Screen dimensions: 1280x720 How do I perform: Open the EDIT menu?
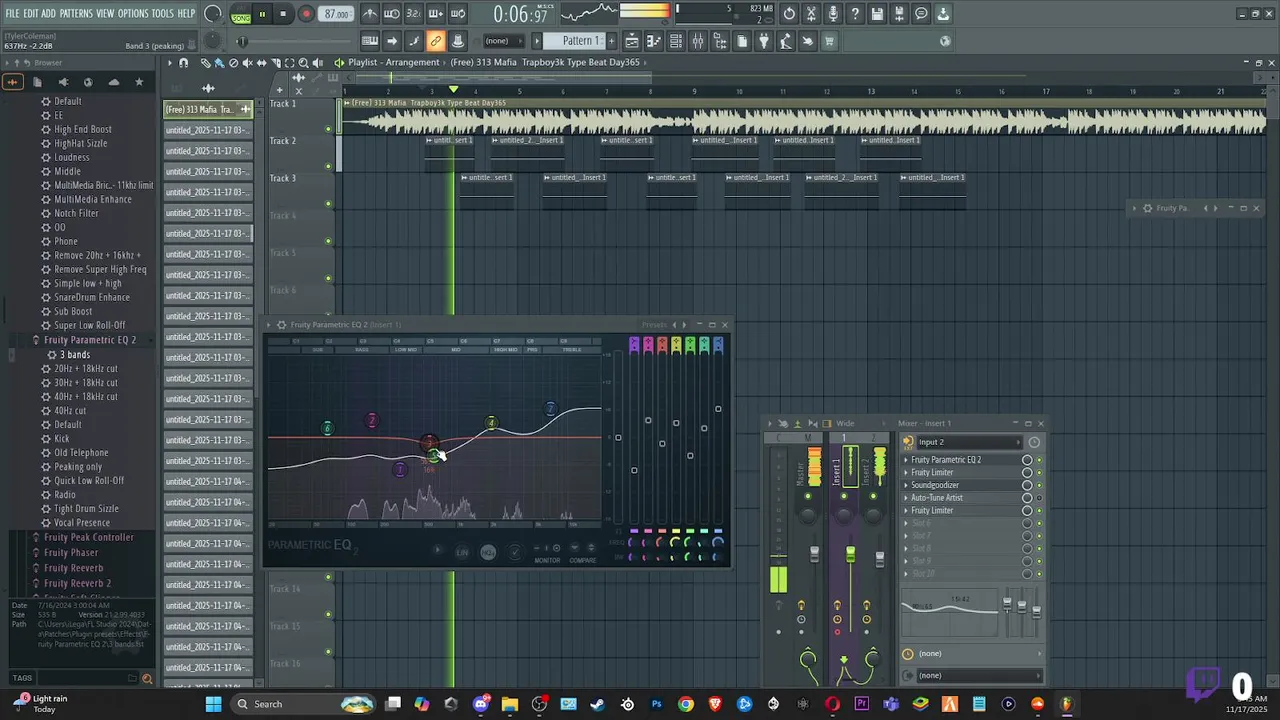tap(31, 14)
